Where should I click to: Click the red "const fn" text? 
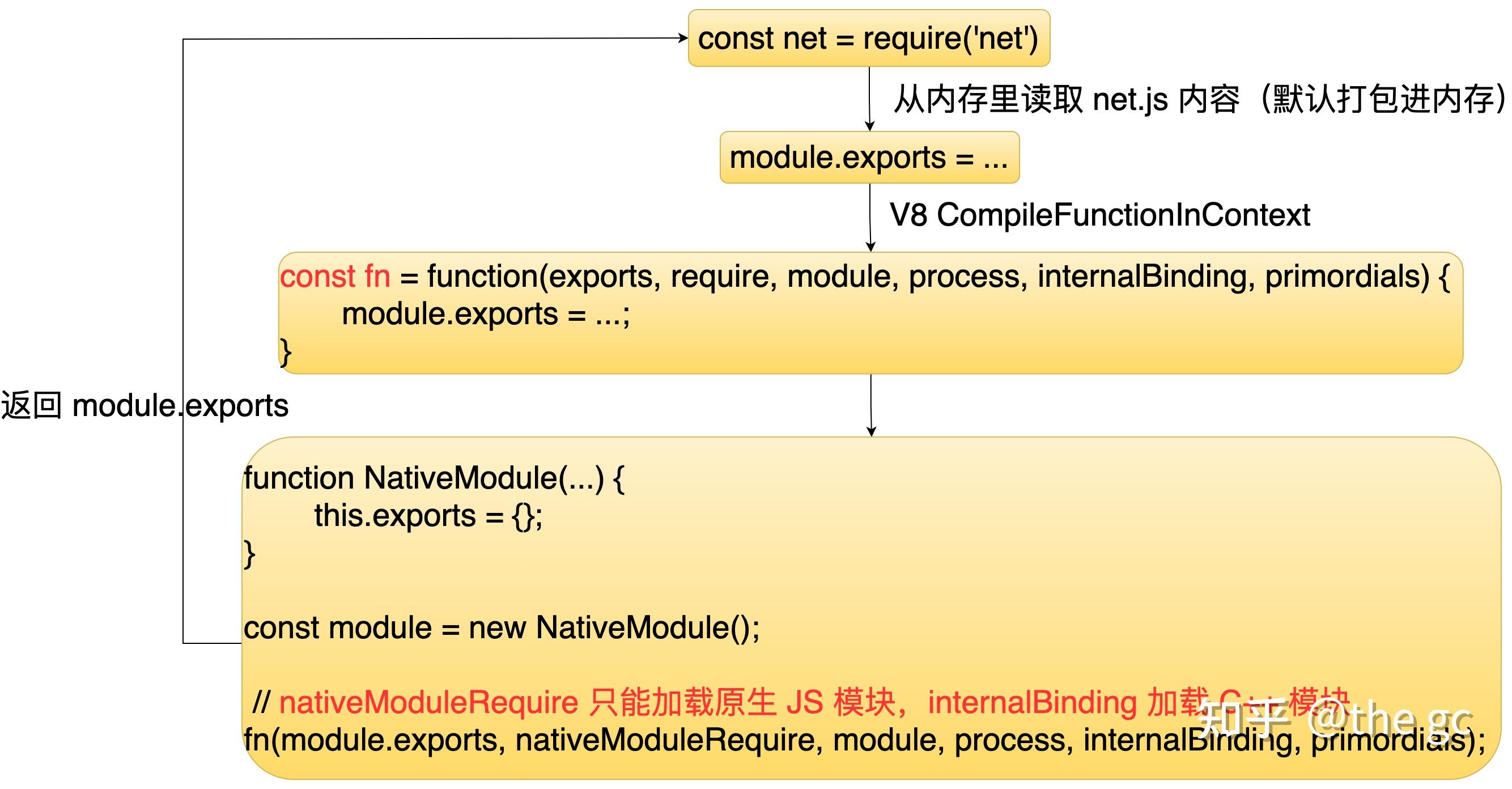(335, 276)
